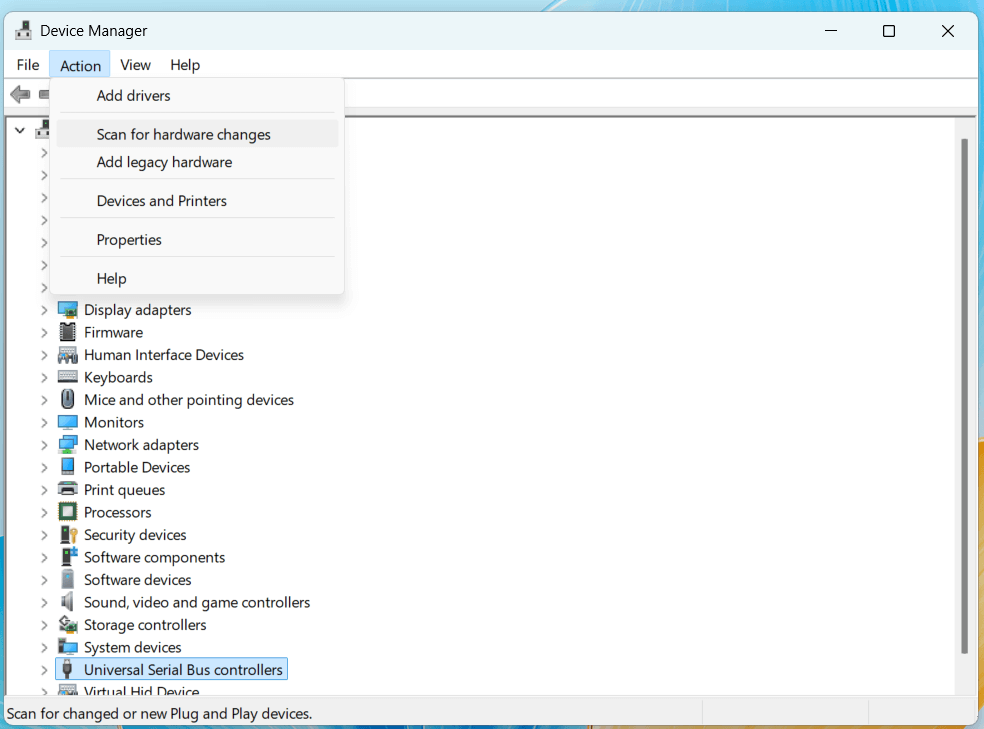984x729 pixels.
Task: Open Devices and Printers from the Action menu
Action: 161,200
